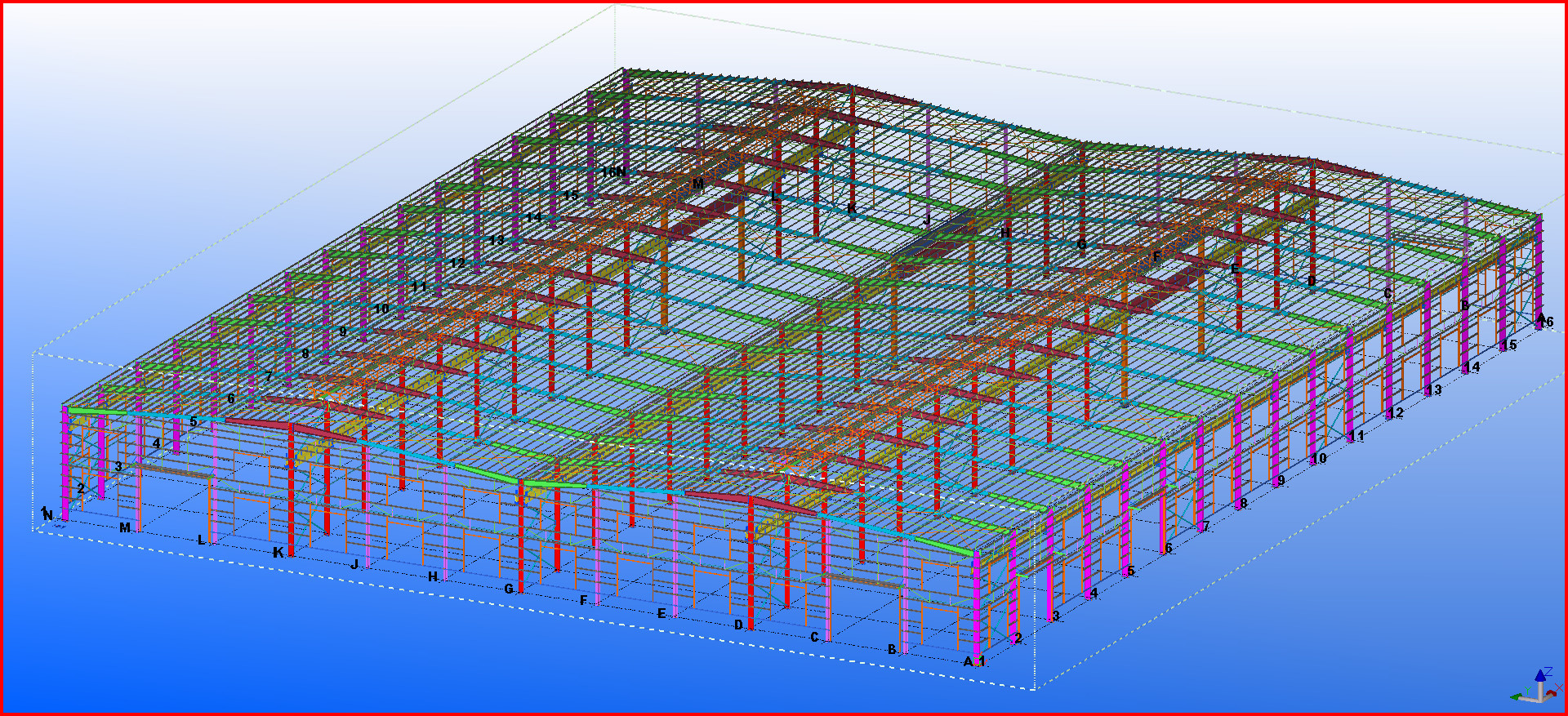The width and height of the screenshot is (1568, 716).
Task: Select grid label 8 on the left roof side
Action: 305,354
